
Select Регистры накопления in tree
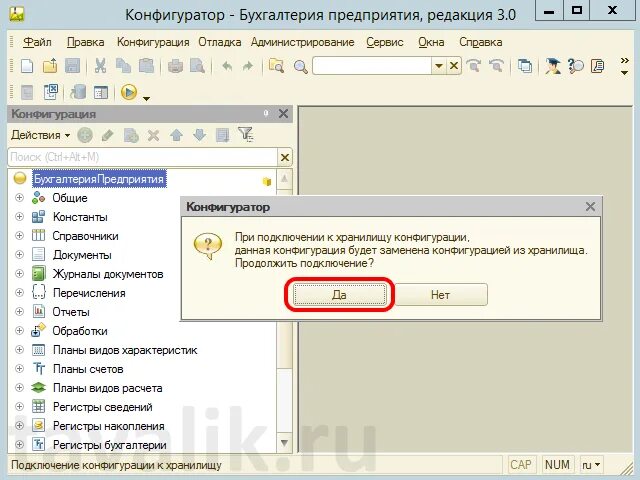109,426
